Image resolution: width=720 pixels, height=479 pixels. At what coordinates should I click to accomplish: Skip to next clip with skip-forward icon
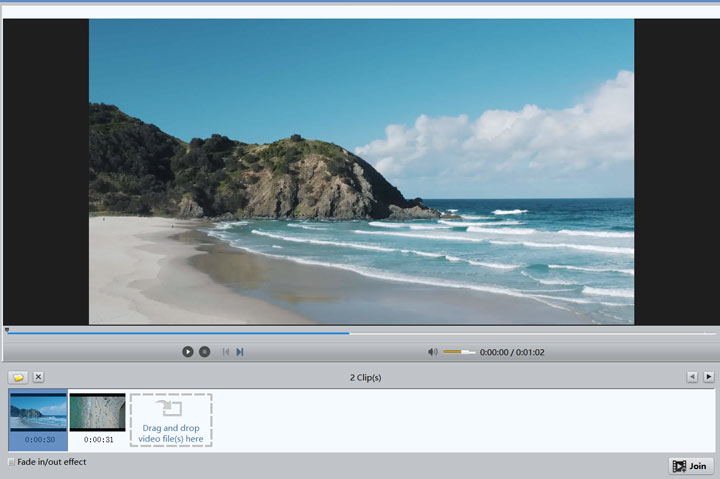point(240,352)
